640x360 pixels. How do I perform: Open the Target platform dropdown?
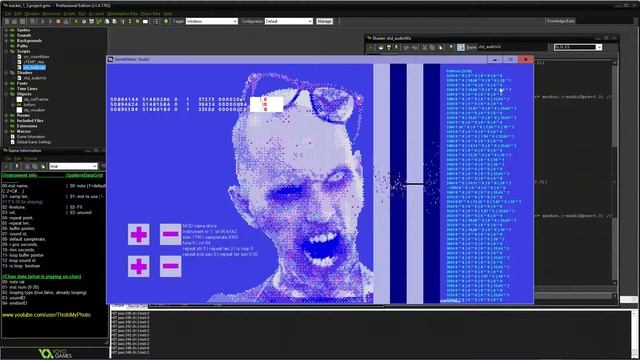click(x=211, y=21)
